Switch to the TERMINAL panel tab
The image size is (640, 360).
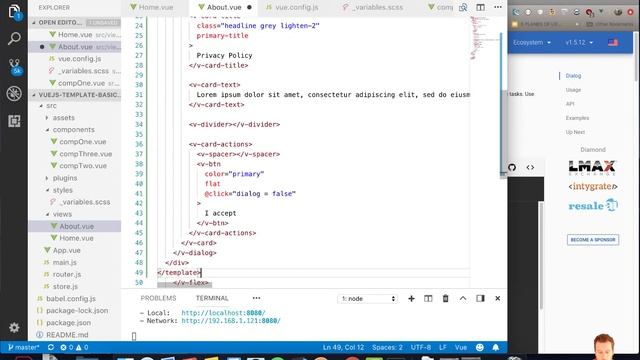tap(212, 298)
